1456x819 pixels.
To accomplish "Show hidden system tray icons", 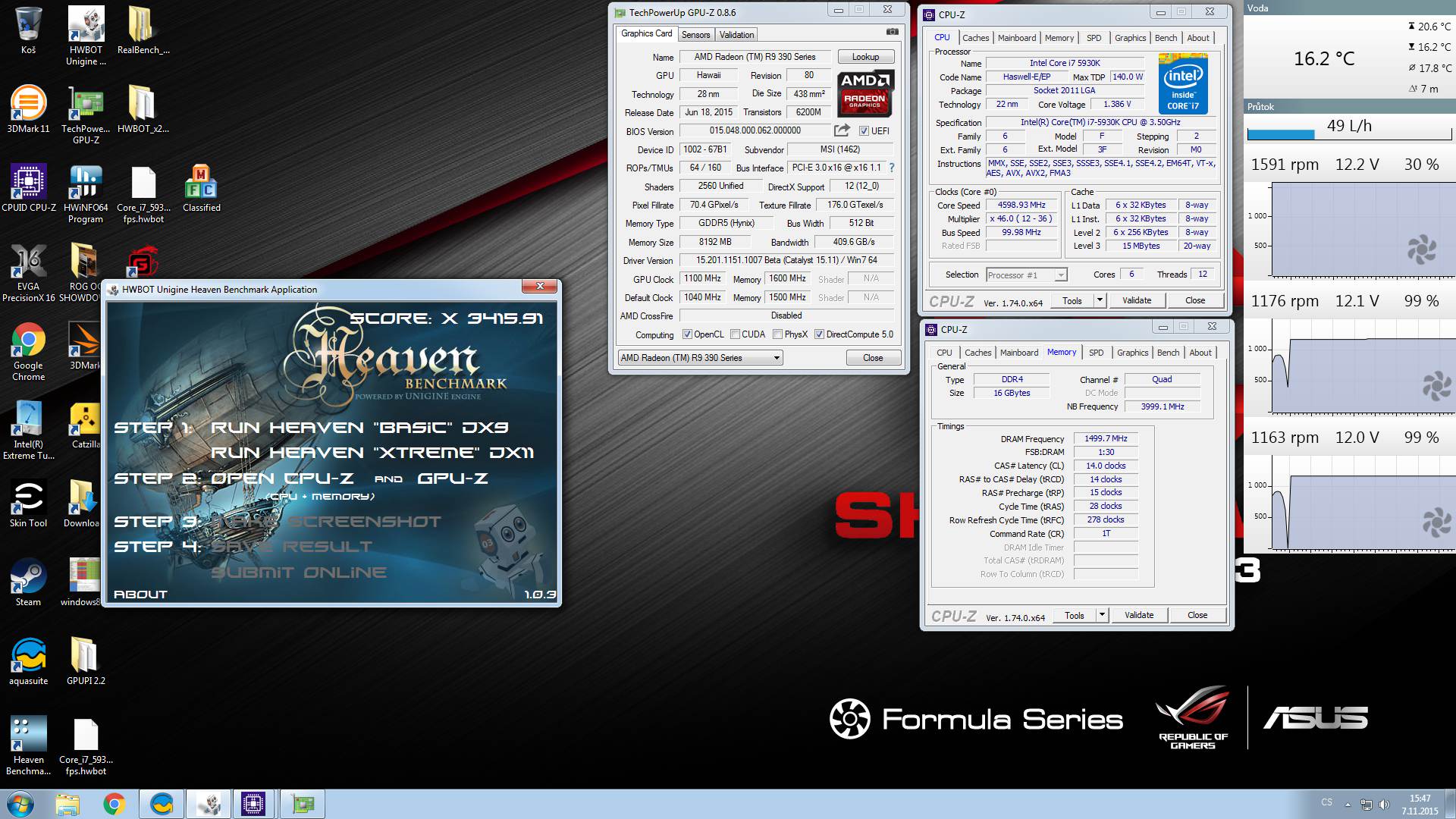I will click(1348, 805).
